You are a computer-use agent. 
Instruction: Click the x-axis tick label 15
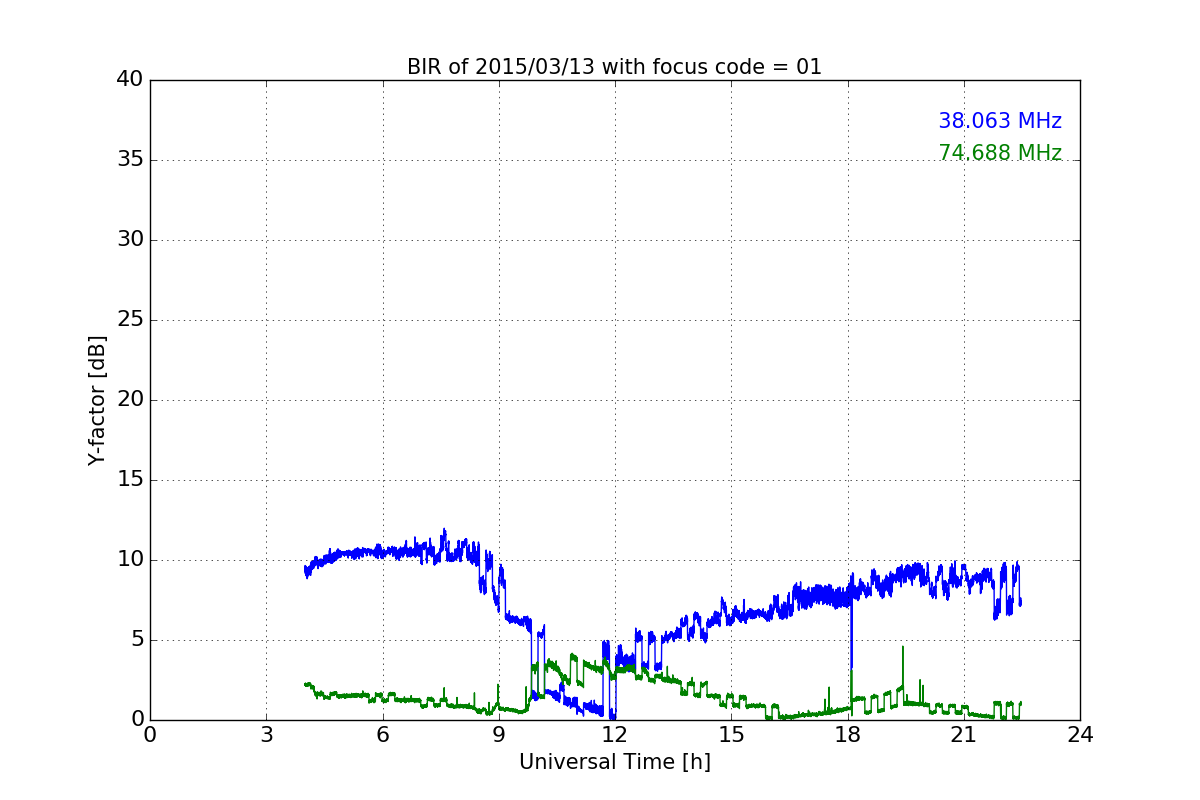point(731,734)
